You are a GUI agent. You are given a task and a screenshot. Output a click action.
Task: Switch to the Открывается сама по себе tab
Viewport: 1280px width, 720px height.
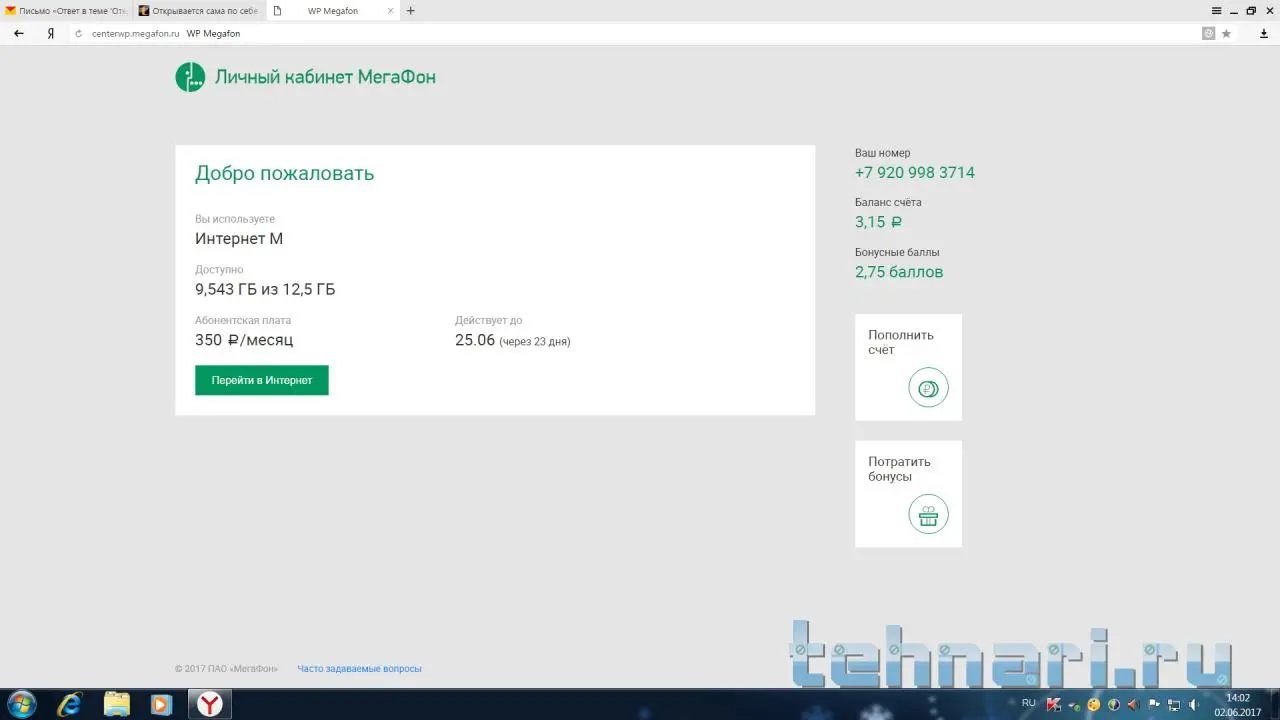coord(199,11)
